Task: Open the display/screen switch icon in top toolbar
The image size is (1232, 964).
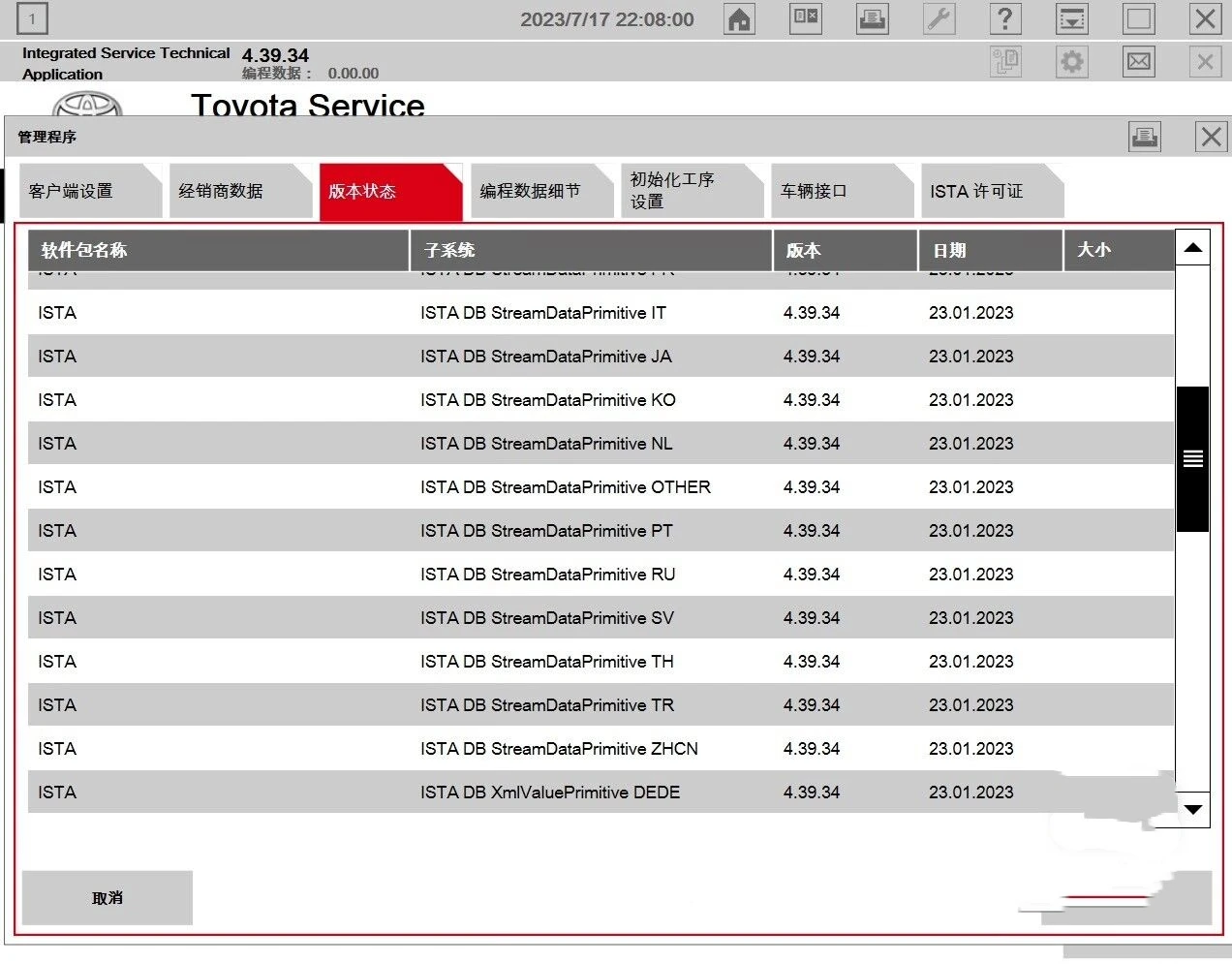Action: click(806, 18)
